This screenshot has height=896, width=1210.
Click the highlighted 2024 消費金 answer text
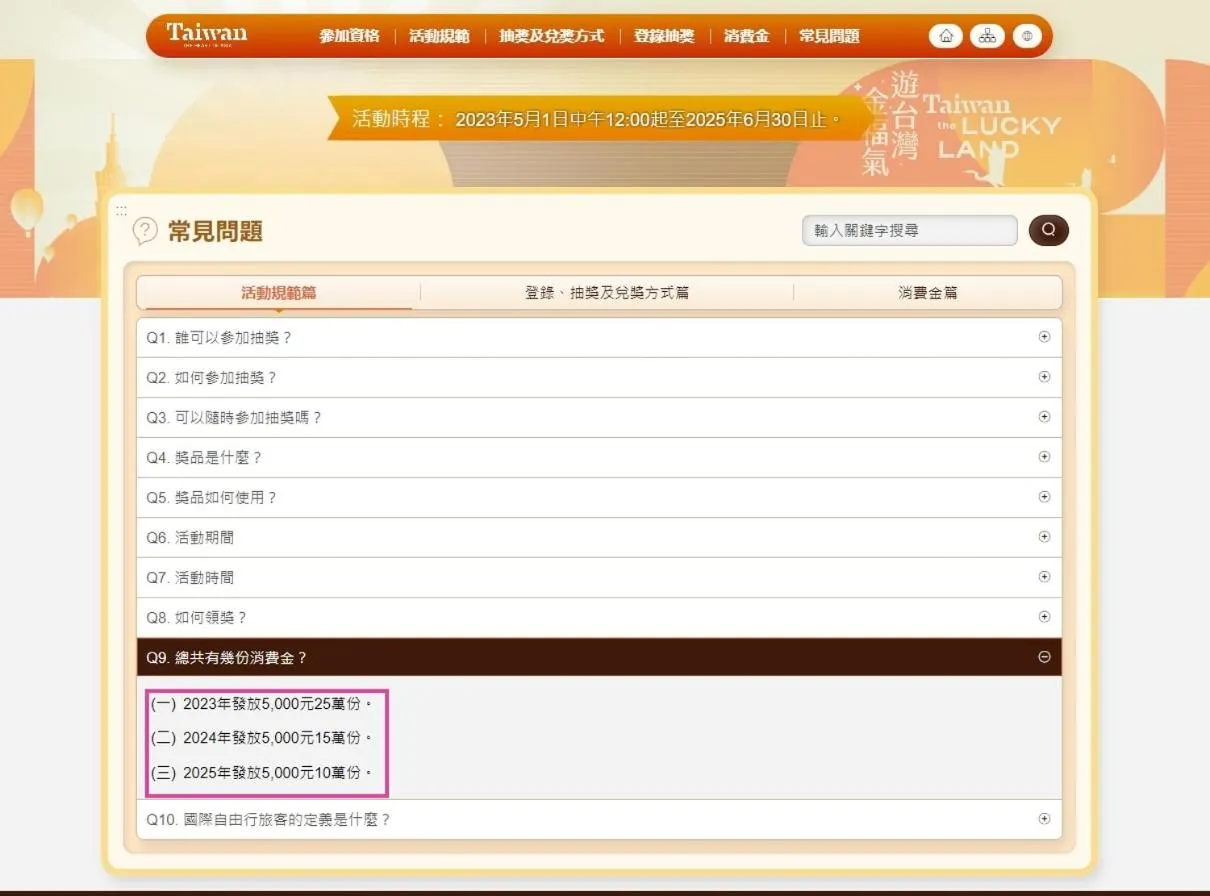267,740
